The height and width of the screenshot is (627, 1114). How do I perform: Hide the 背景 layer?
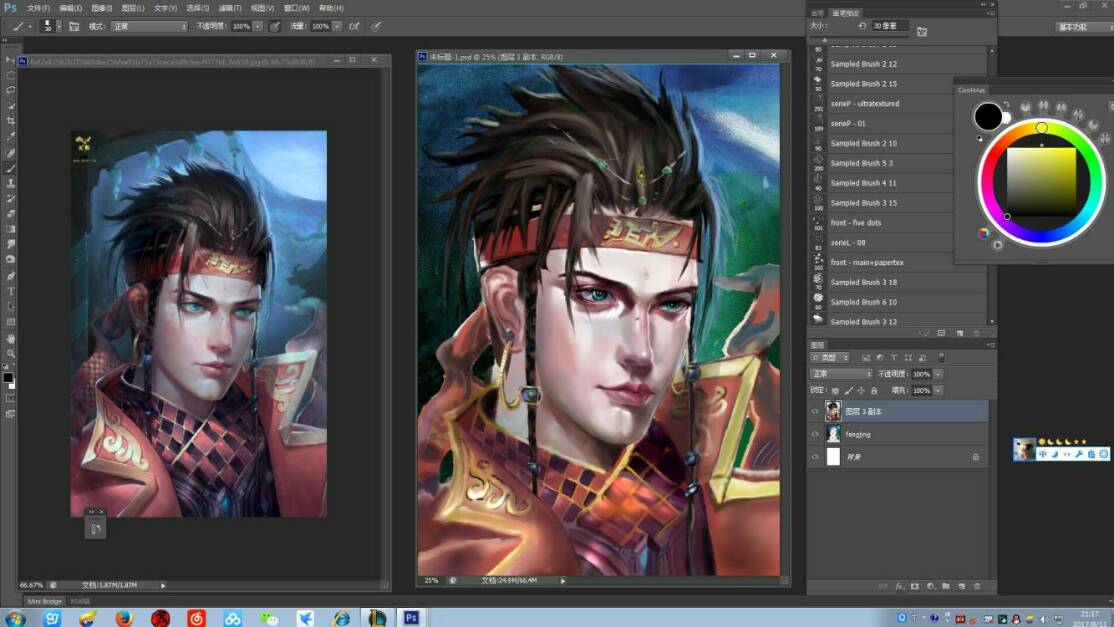point(815,457)
